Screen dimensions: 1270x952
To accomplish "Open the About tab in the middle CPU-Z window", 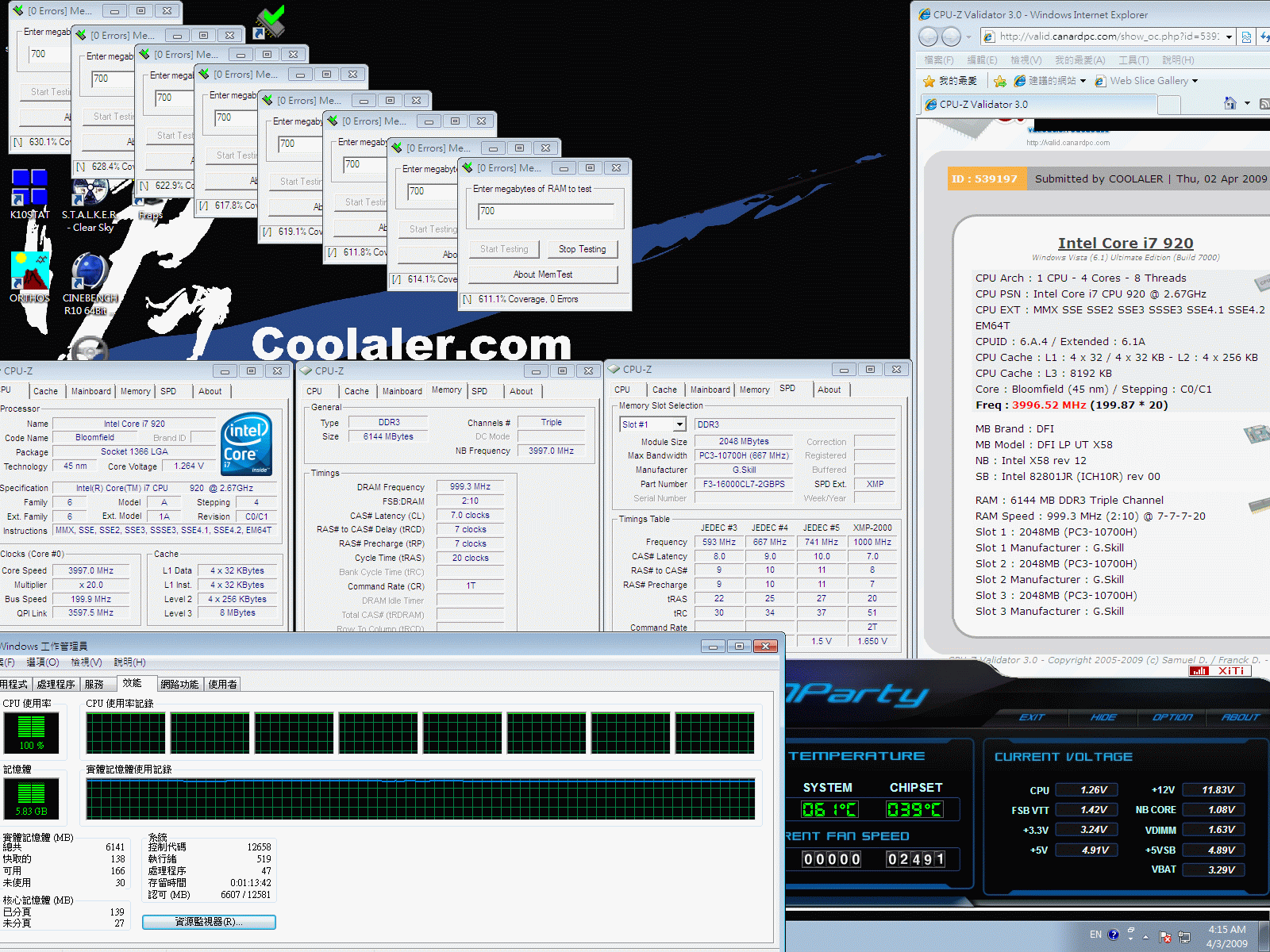I will click(521, 391).
